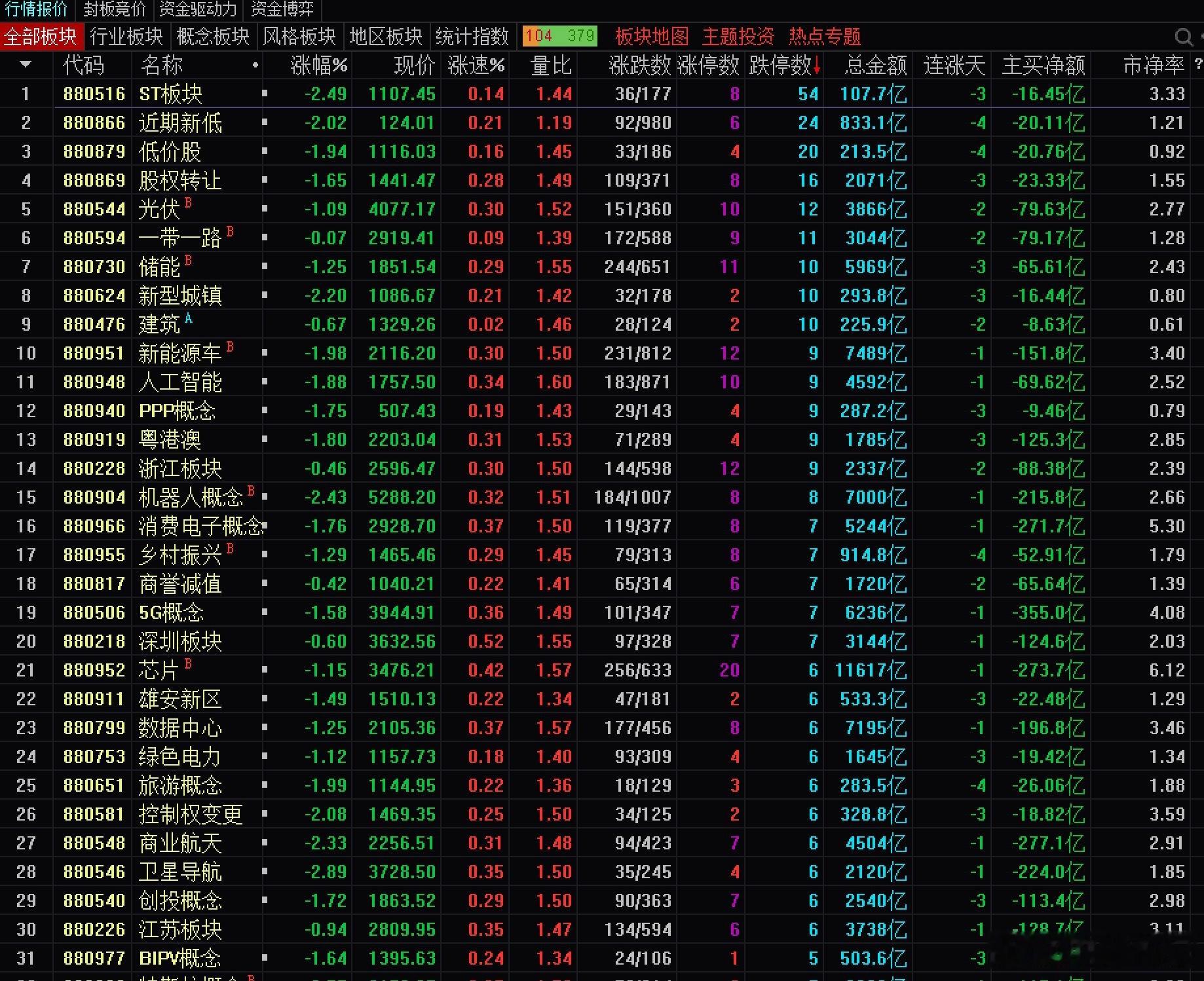Sort by 总金额 column header

876,65
